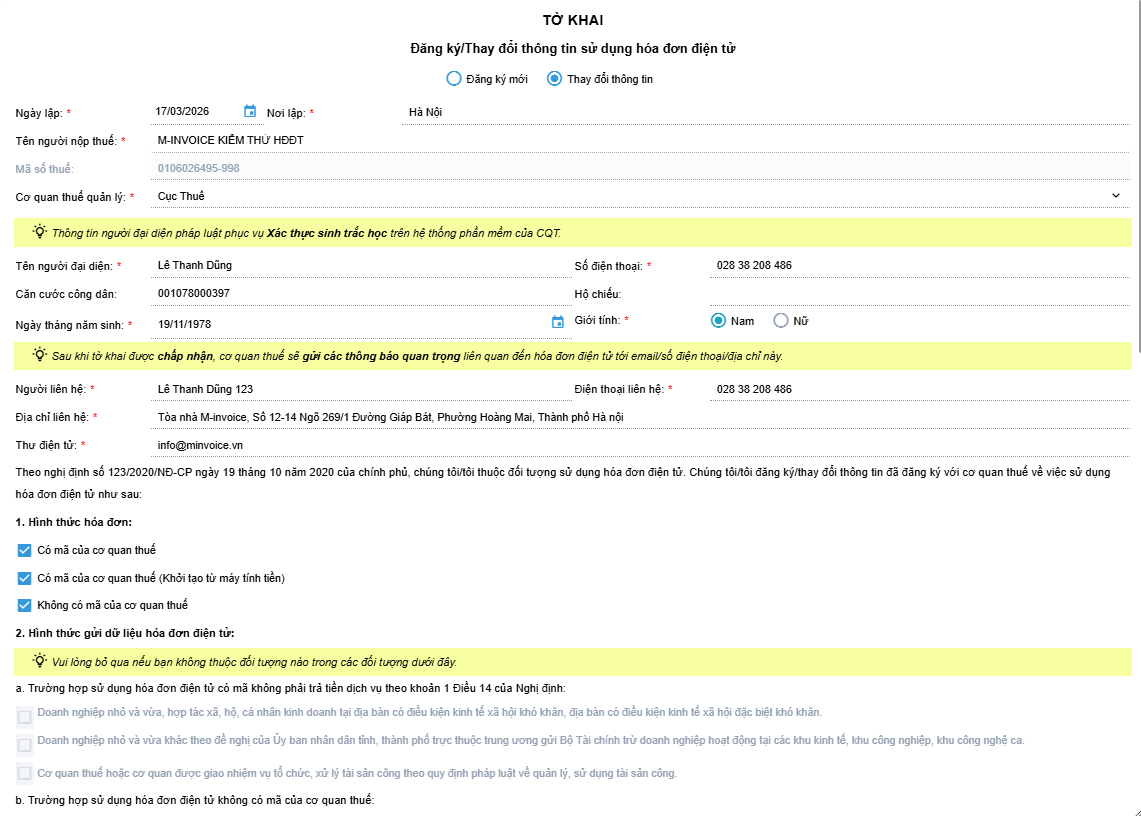The image size is (1141, 816).
Task: Toggle the Khởi tạo từ máy tính tiền checkbox
Action: [x=24, y=578]
